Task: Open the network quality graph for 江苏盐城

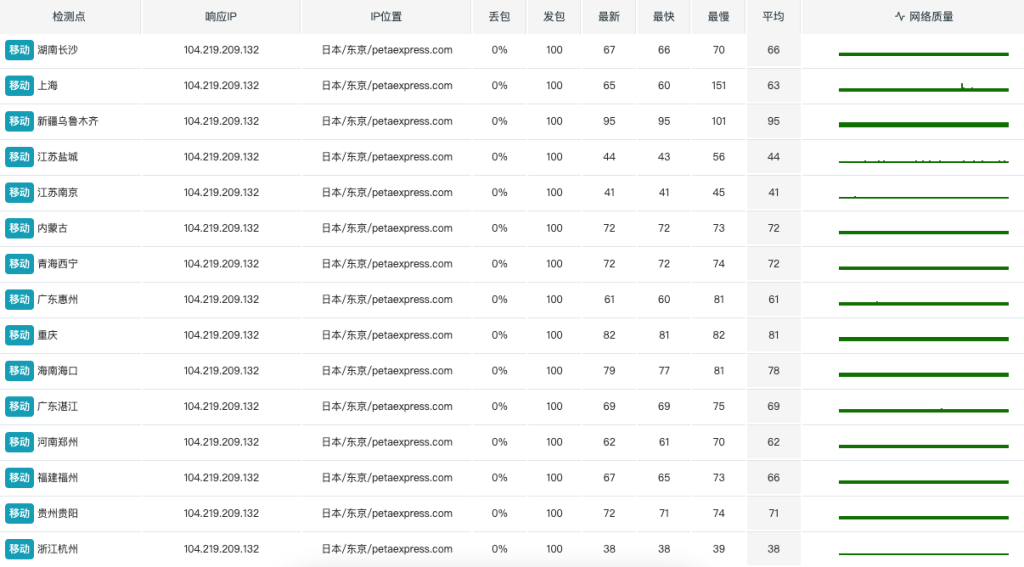Action: tap(923, 160)
